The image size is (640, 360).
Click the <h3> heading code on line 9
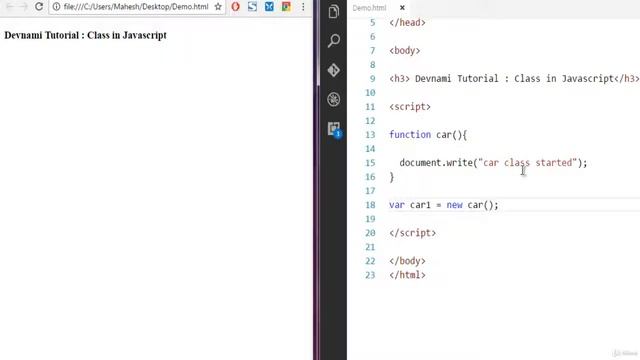point(514,78)
